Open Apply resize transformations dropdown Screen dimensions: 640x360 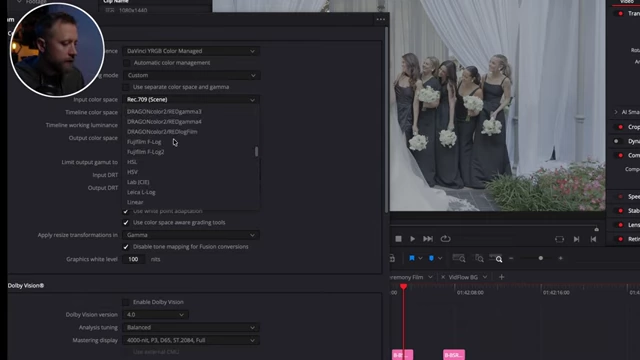191,235
